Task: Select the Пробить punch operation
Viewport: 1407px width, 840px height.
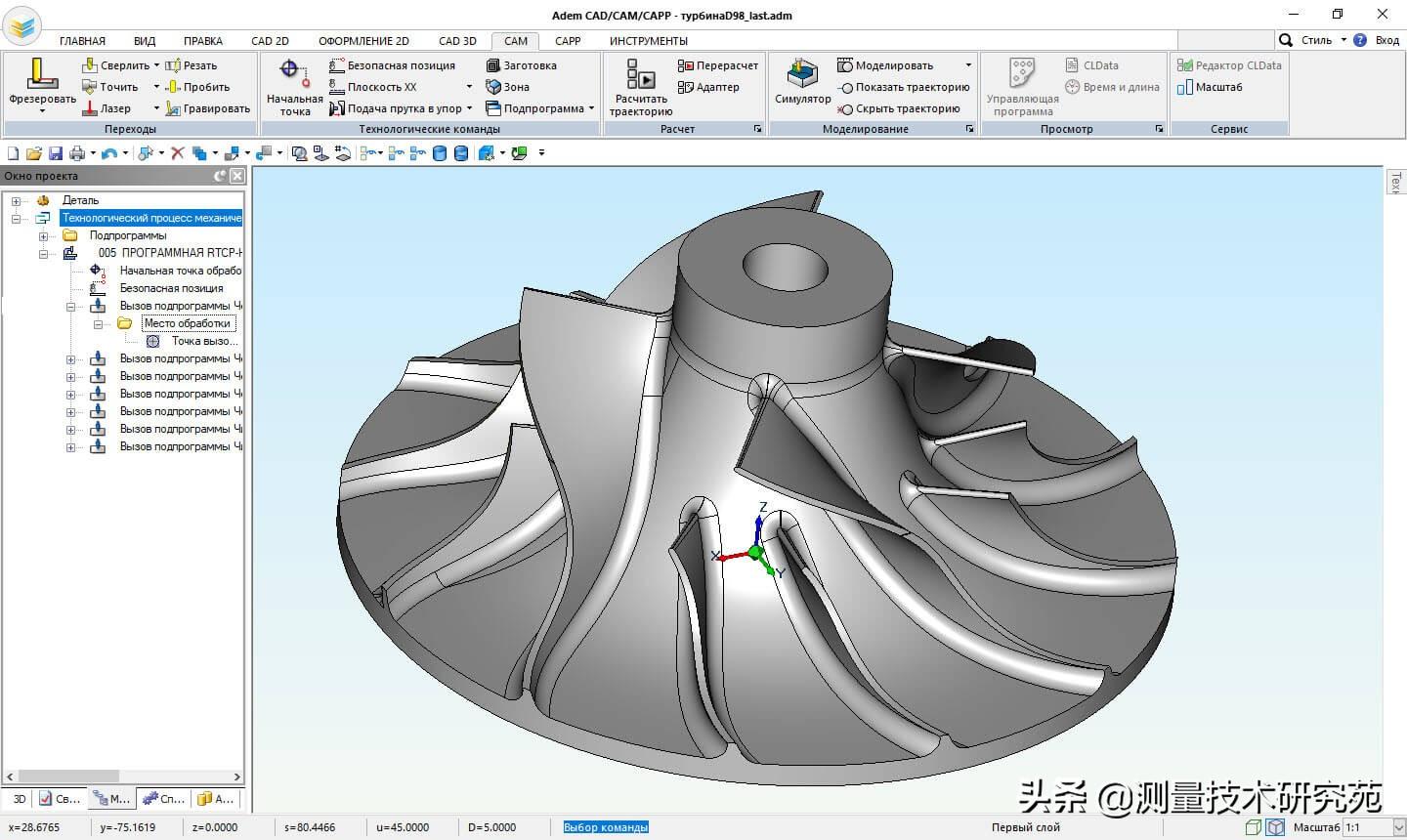Action: (197, 87)
